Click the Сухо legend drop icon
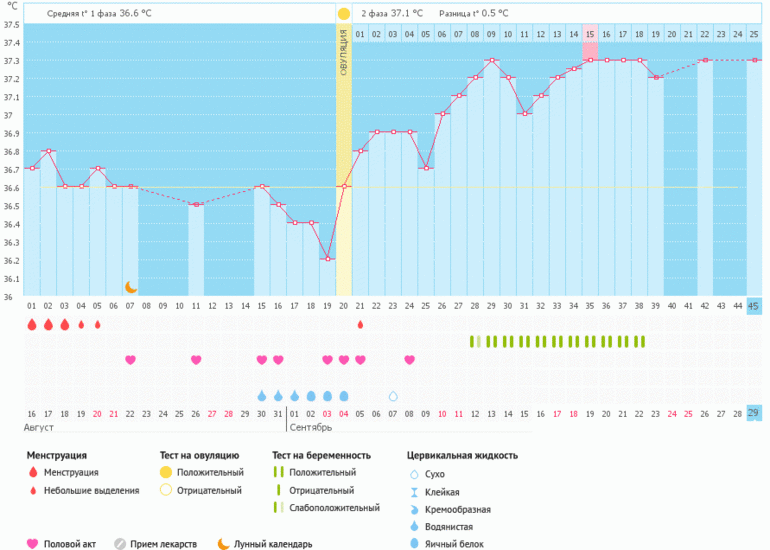Screen dimensions: 770x550 pos(414,474)
